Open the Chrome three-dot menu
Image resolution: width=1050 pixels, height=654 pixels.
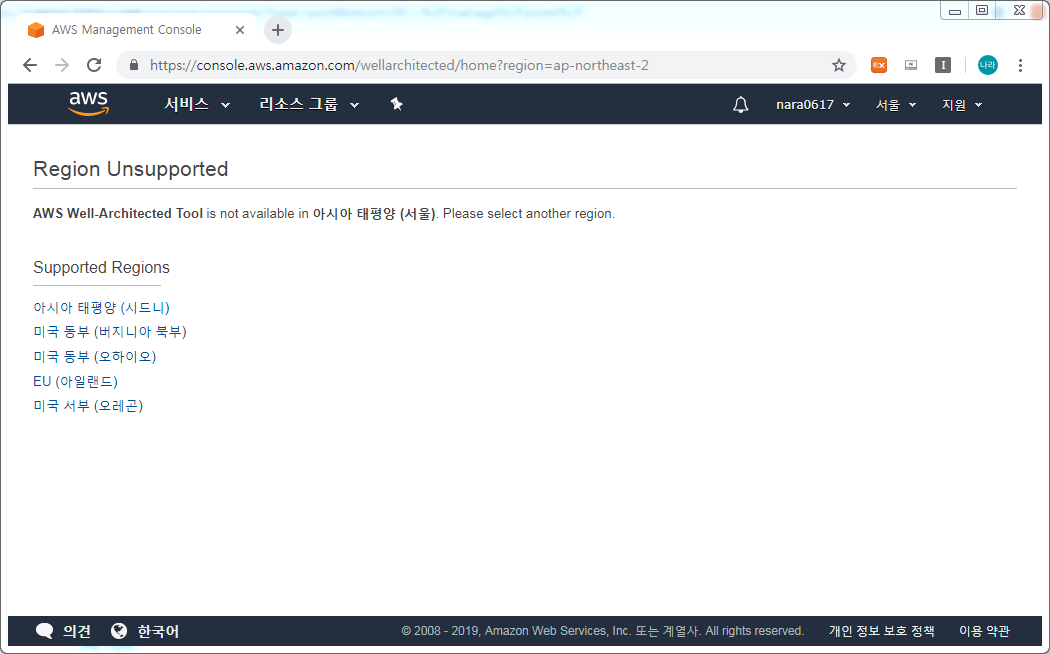1020,65
